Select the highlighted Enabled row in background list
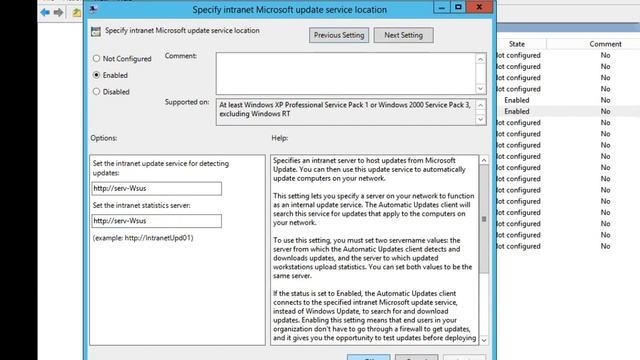 click(569, 111)
